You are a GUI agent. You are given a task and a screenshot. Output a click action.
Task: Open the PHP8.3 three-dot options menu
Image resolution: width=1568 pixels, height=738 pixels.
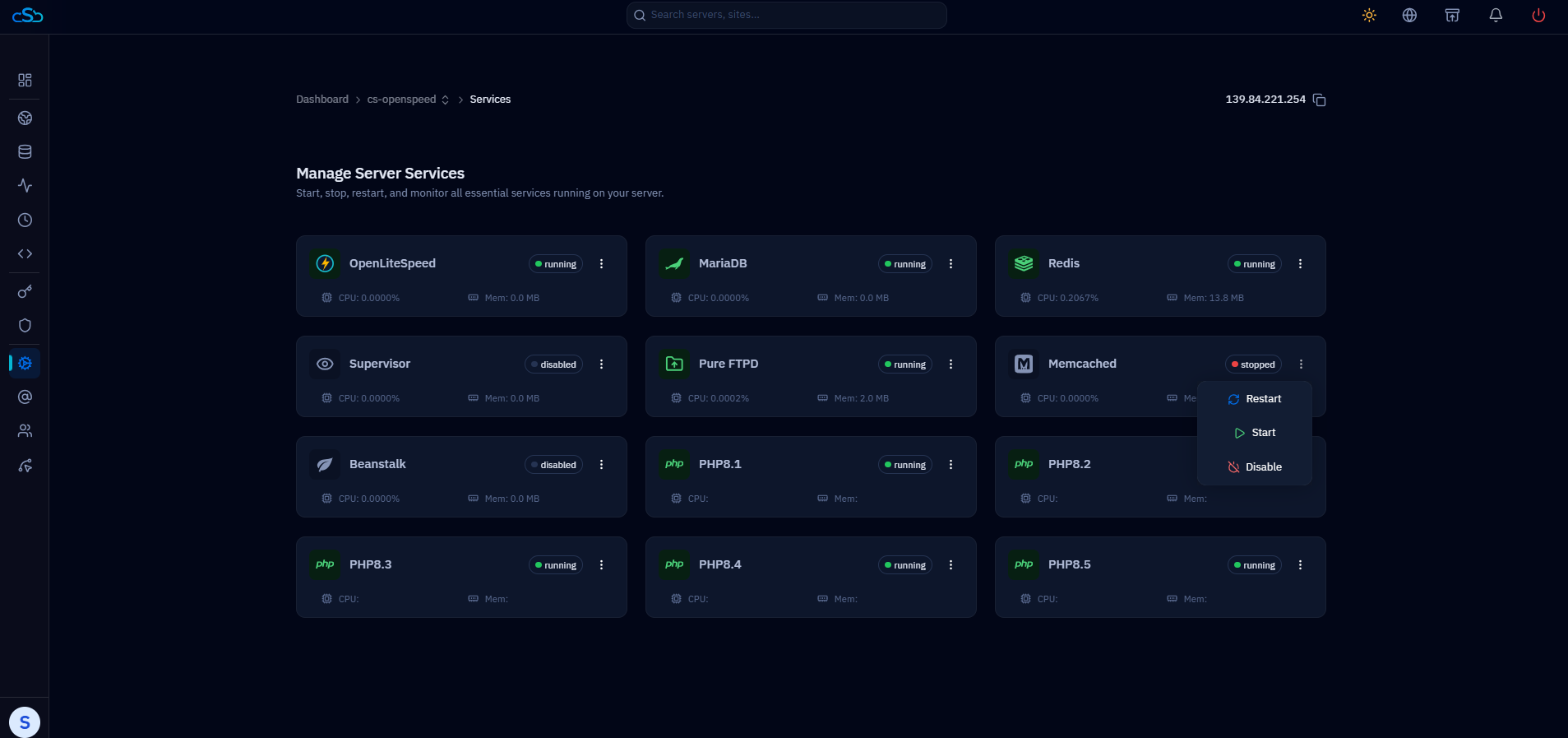pyautogui.click(x=602, y=565)
